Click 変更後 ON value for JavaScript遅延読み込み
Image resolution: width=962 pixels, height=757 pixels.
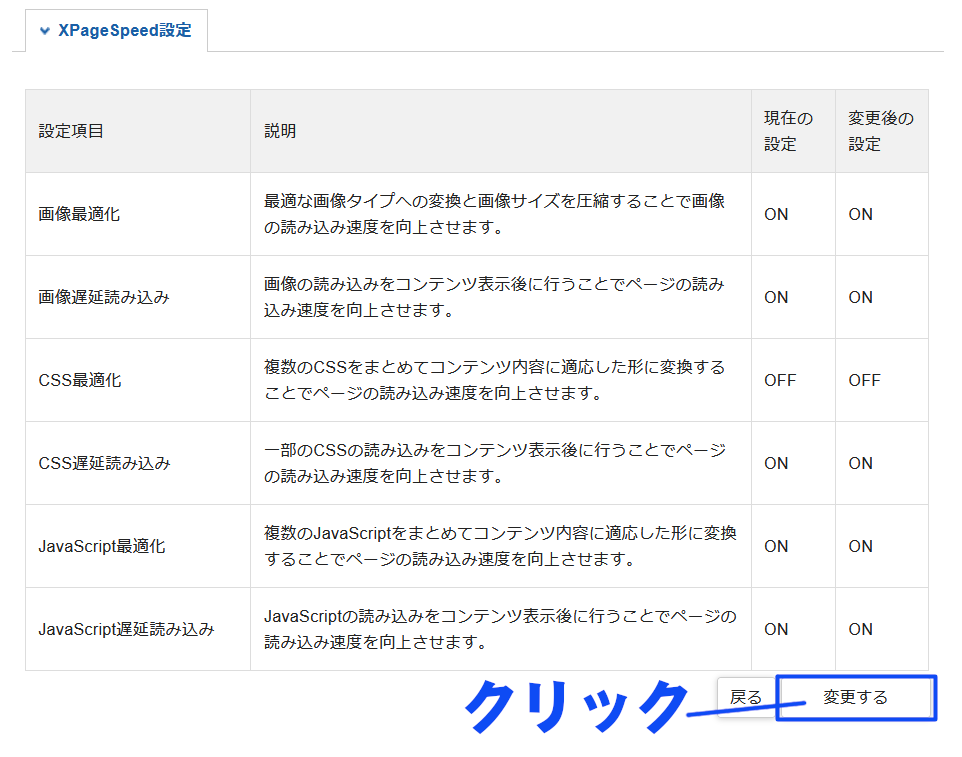coord(861,629)
